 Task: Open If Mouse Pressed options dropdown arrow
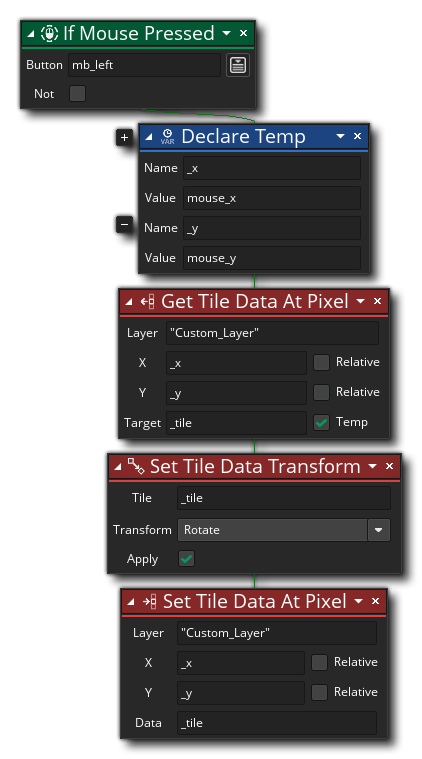coord(226,33)
